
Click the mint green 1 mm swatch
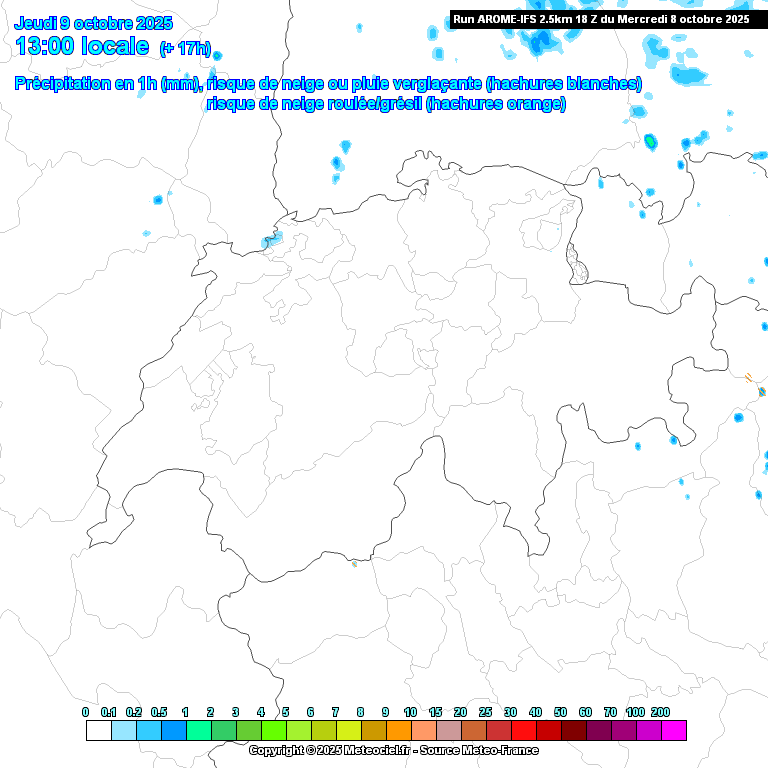pos(198,731)
